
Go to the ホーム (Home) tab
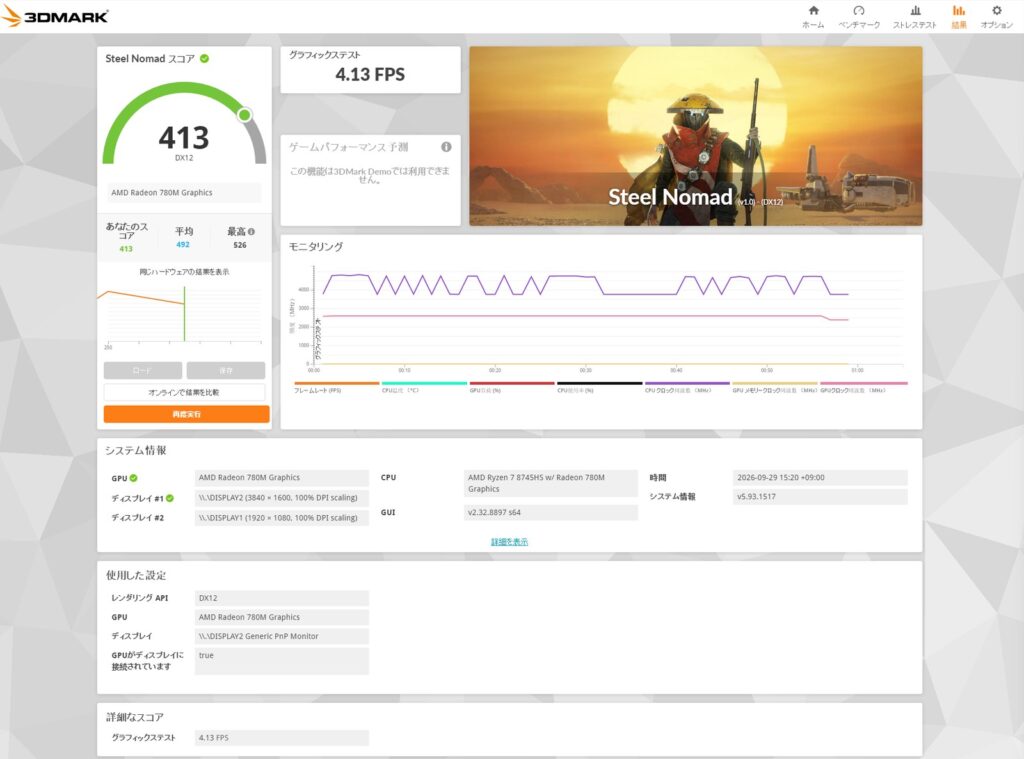(813, 17)
